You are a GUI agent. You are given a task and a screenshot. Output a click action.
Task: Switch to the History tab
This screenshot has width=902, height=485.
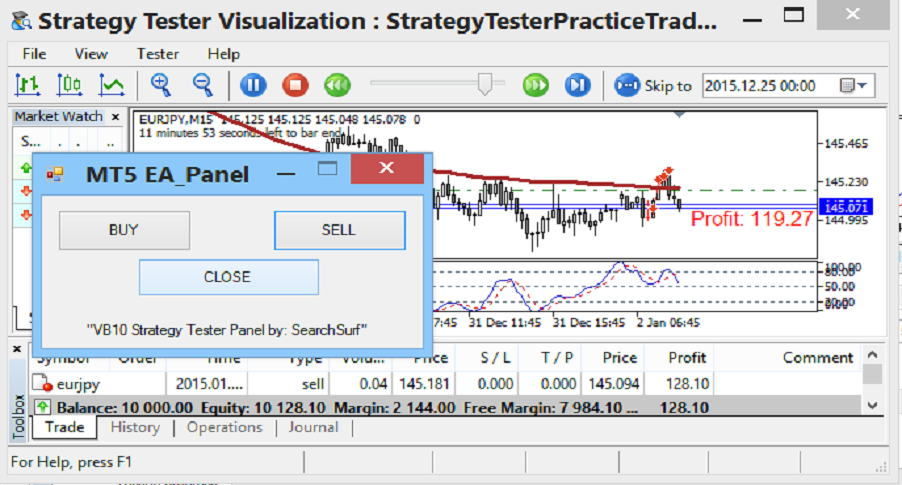(135, 427)
